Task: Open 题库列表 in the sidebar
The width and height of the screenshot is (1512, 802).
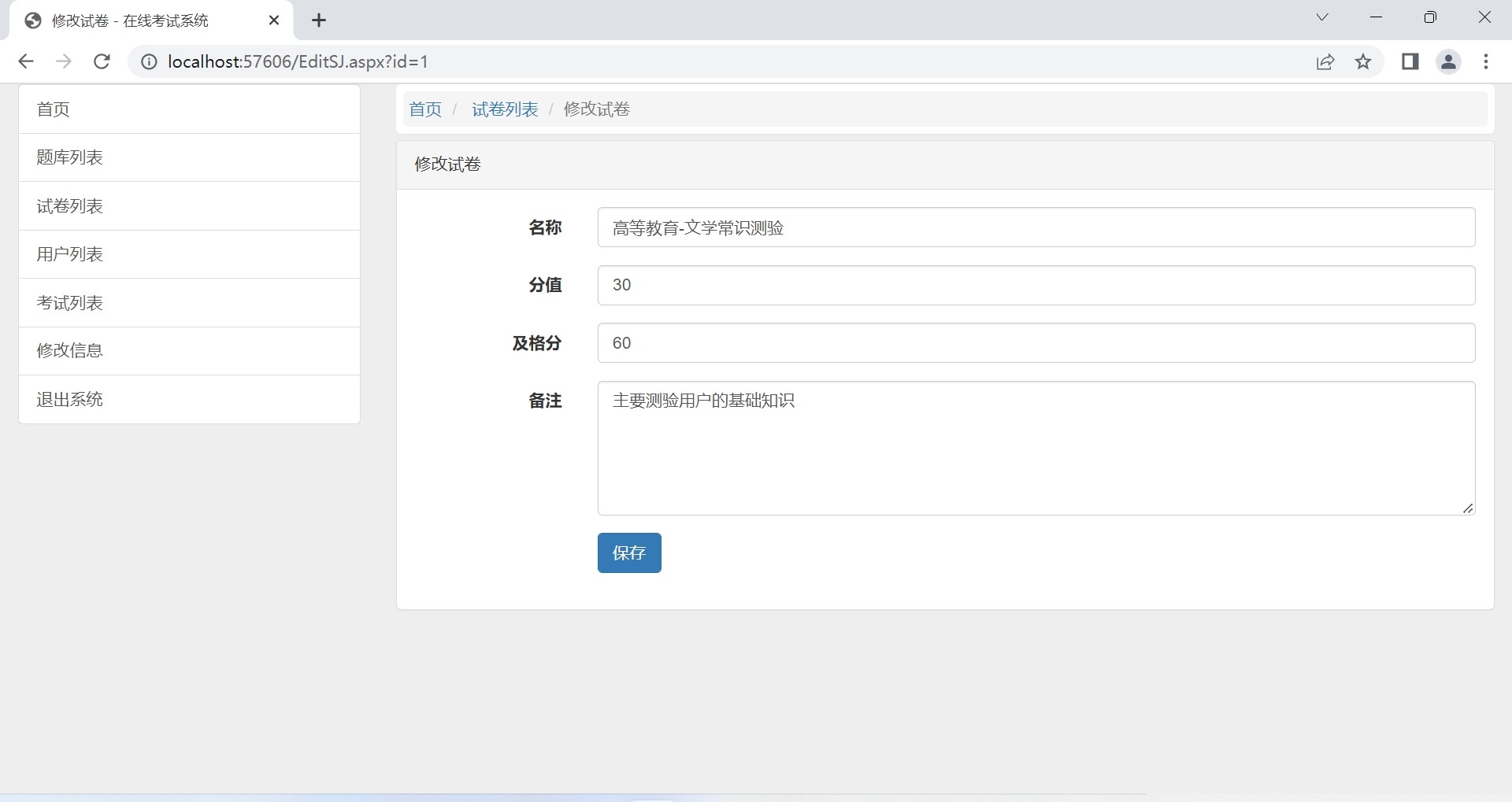Action: (70, 157)
